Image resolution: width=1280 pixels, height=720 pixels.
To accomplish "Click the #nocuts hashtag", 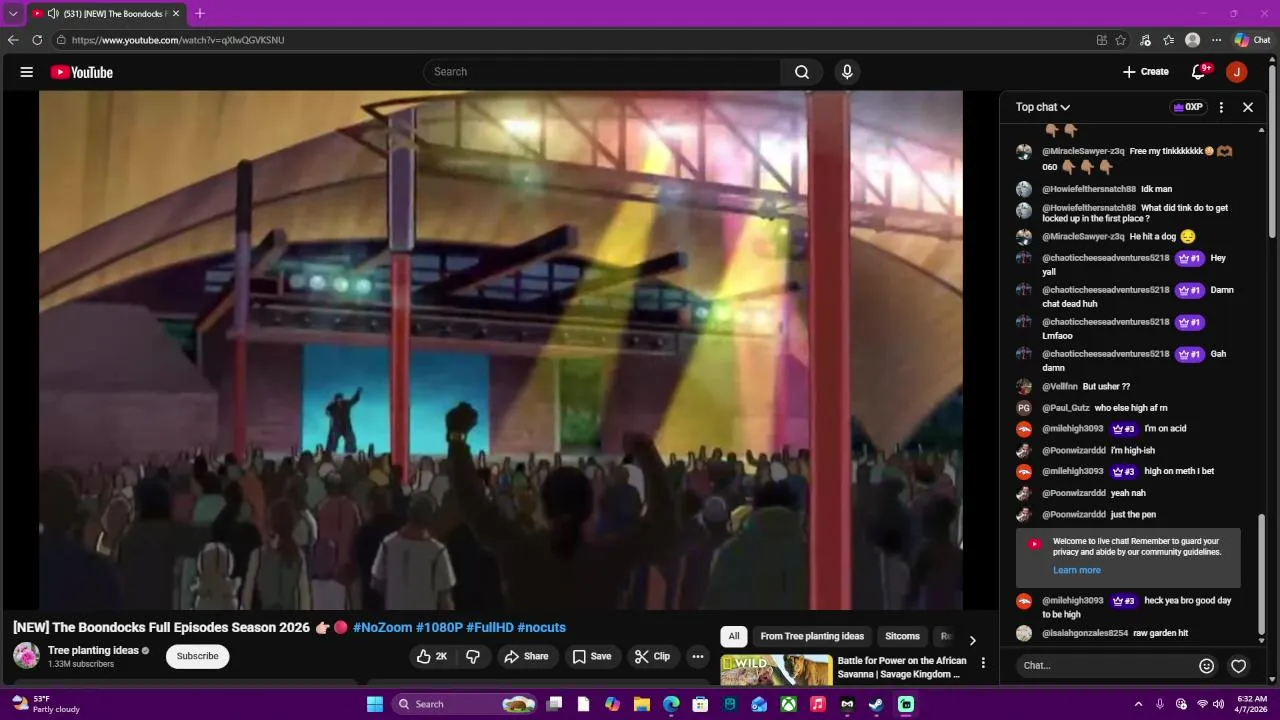I will coord(542,627).
